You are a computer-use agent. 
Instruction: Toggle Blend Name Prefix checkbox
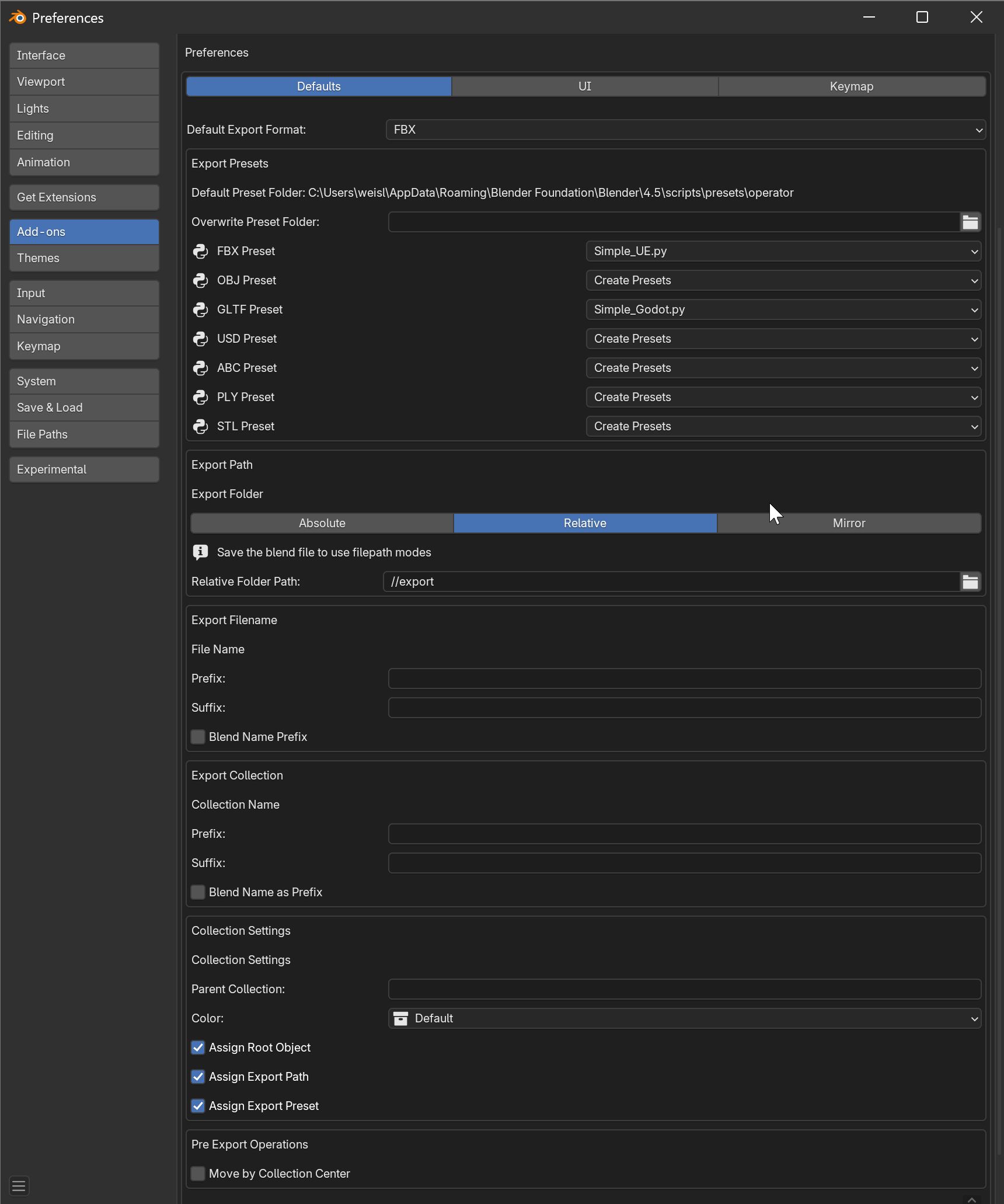198,737
